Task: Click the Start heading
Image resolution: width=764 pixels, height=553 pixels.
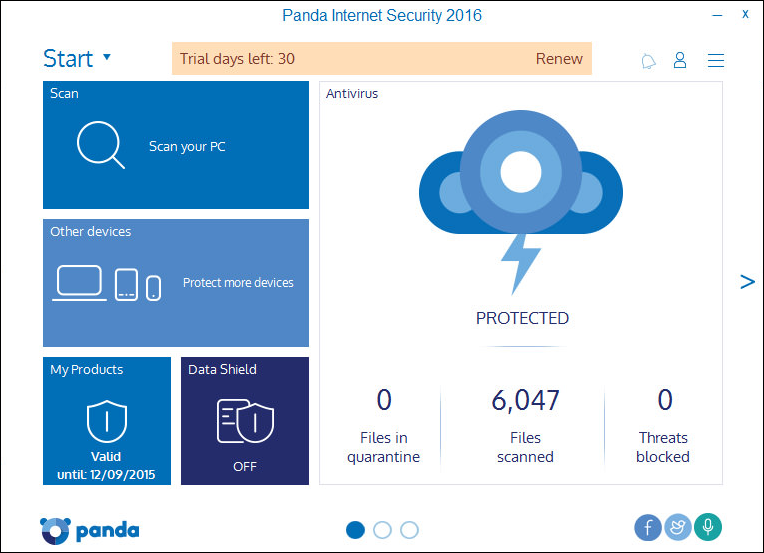Action: 68,59
